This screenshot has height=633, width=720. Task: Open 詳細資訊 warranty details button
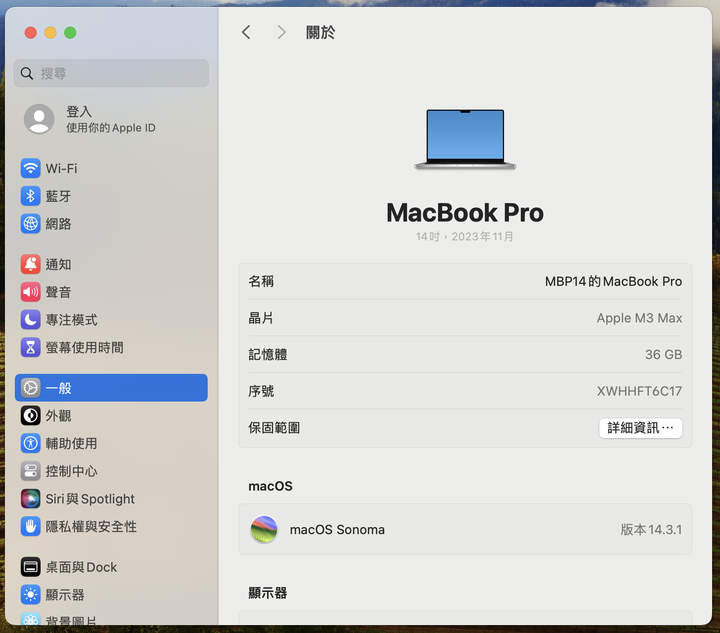pyautogui.click(x=641, y=428)
